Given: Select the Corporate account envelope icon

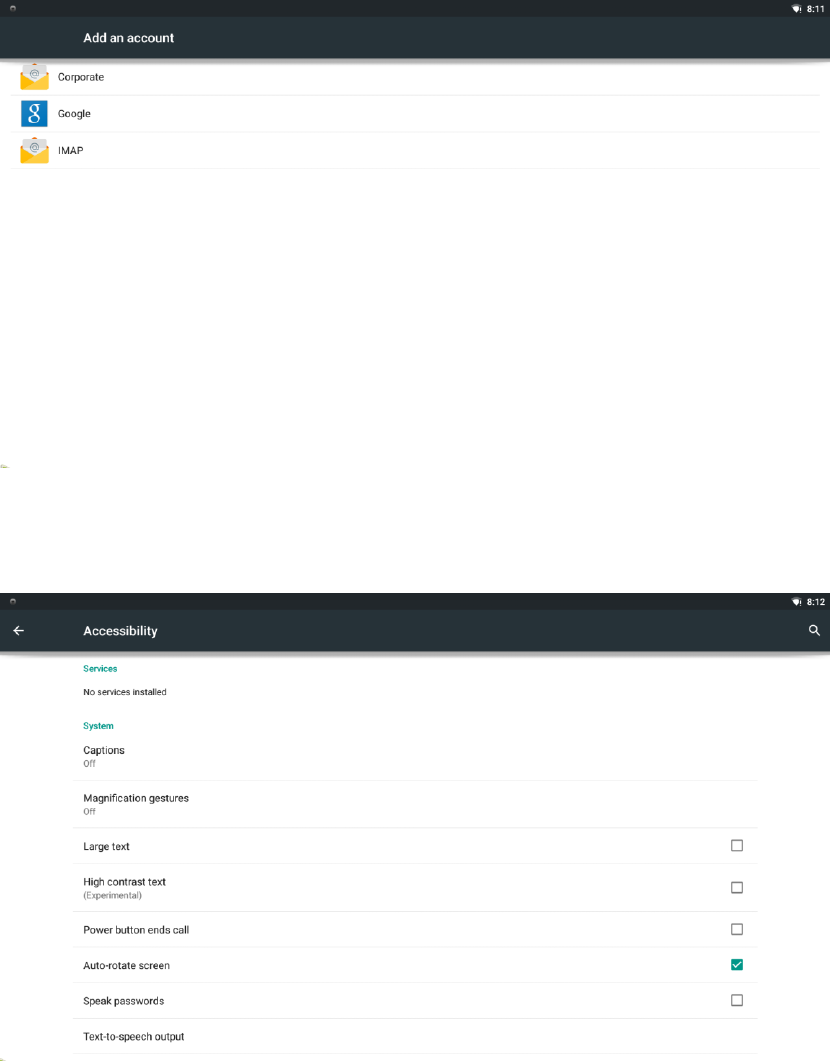Looking at the screenshot, I should 34,77.
